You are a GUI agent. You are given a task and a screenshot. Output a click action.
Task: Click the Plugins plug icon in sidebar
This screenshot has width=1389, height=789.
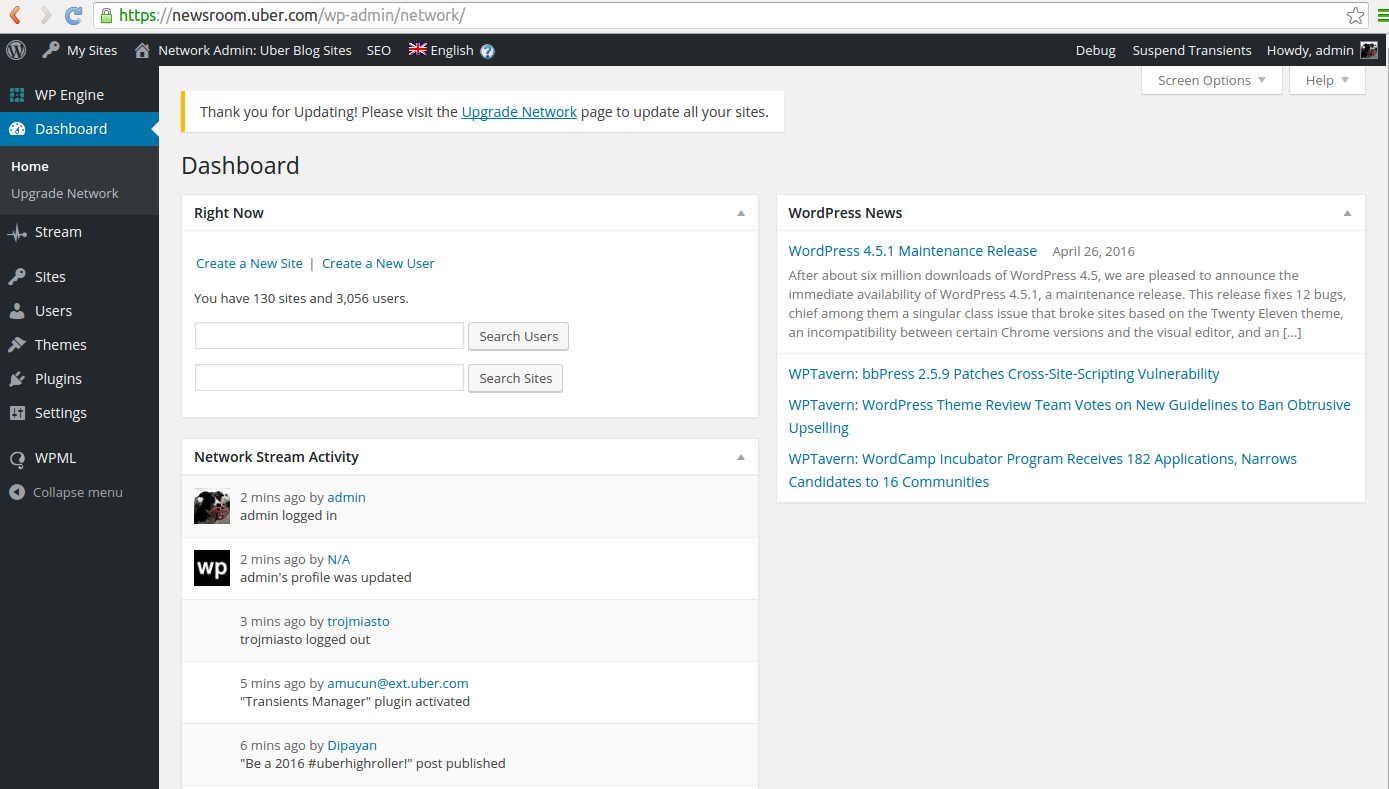(17, 379)
